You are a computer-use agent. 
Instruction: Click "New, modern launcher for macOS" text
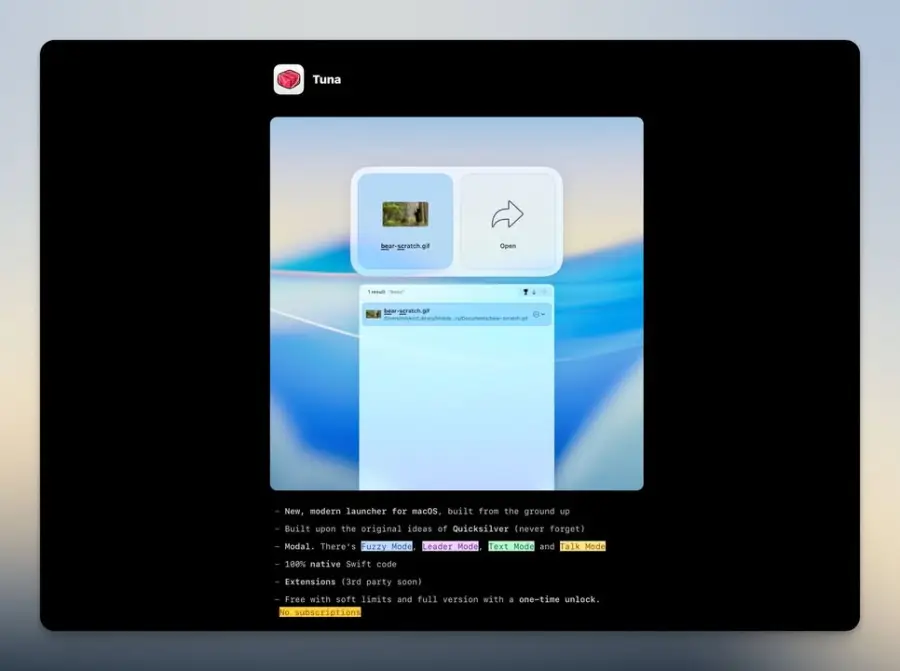(361, 511)
